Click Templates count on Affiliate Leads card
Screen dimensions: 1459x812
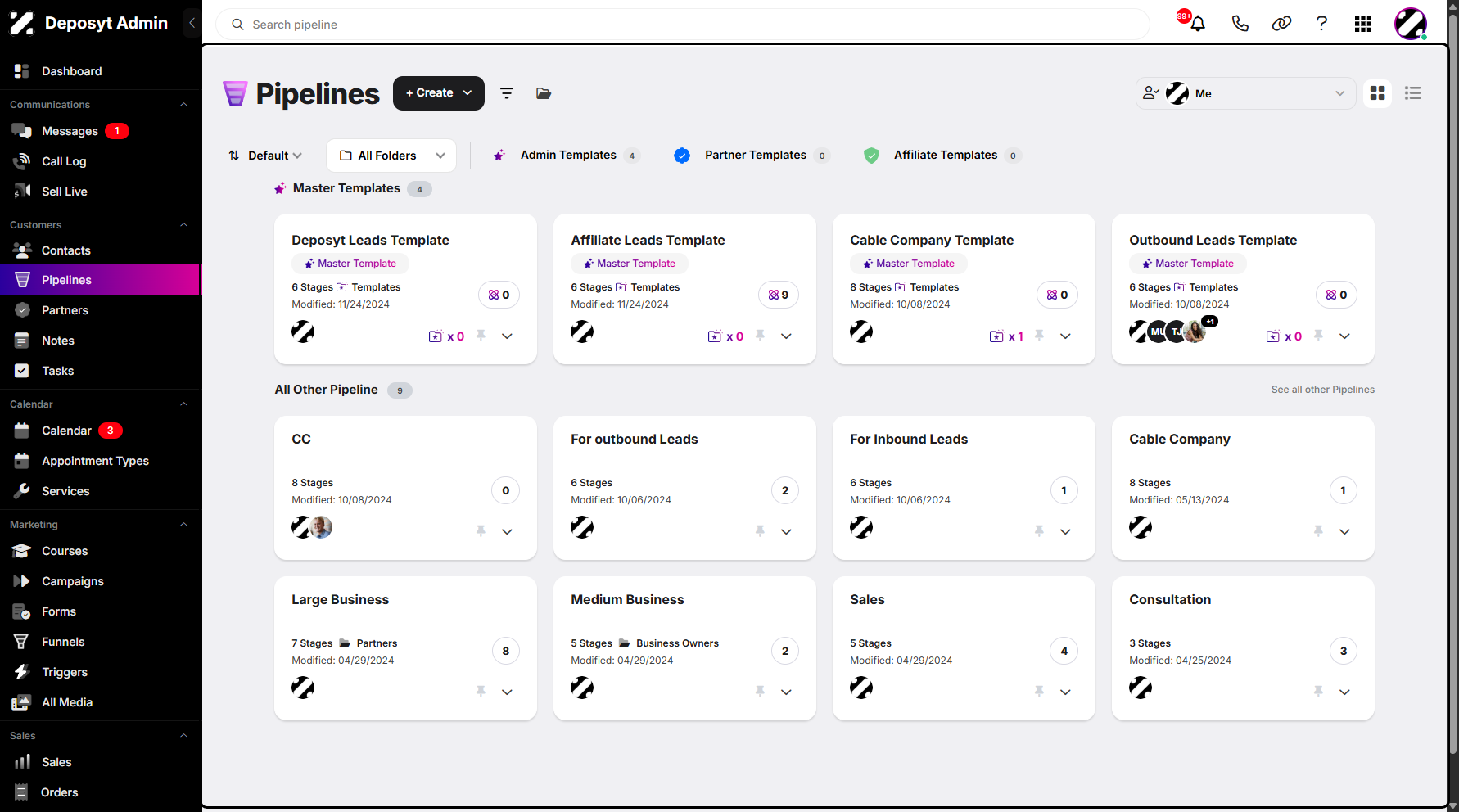779,295
